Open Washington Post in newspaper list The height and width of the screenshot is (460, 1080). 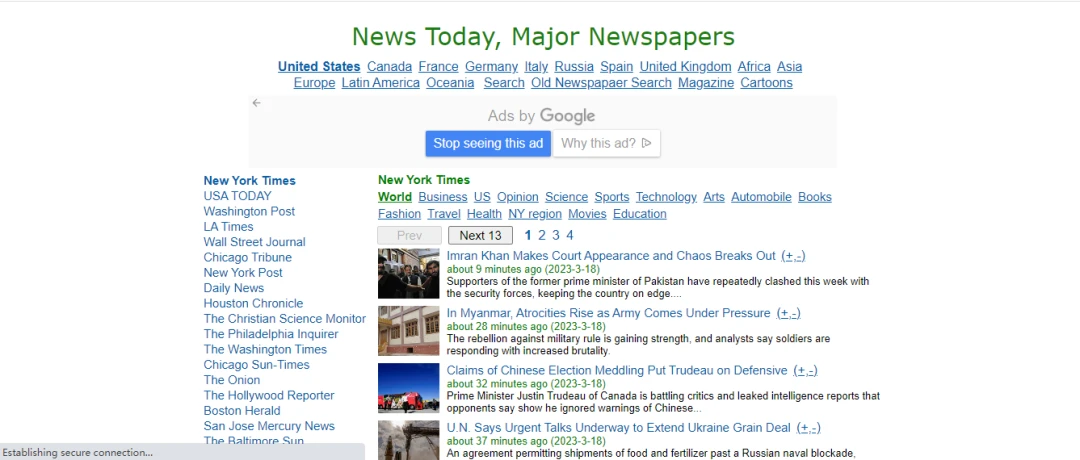tap(249, 211)
